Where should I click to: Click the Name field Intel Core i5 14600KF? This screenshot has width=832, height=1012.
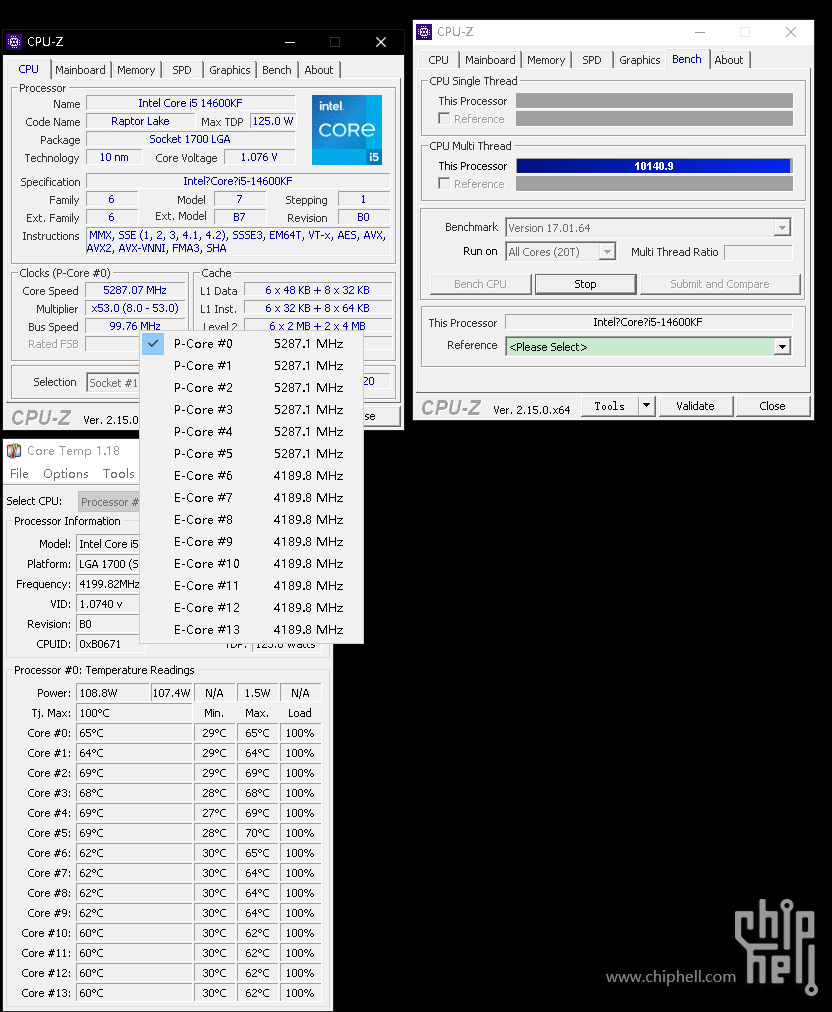click(190, 103)
